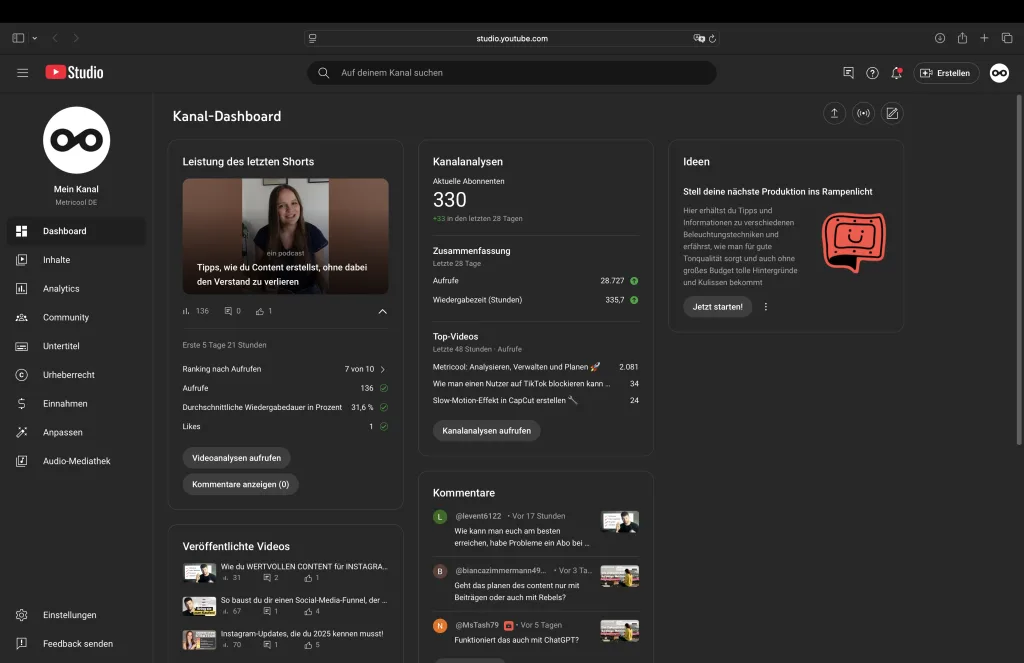Click the go live broadcast icon
Image resolution: width=1024 pixels, height=663 pixels.
click(863, 114)
